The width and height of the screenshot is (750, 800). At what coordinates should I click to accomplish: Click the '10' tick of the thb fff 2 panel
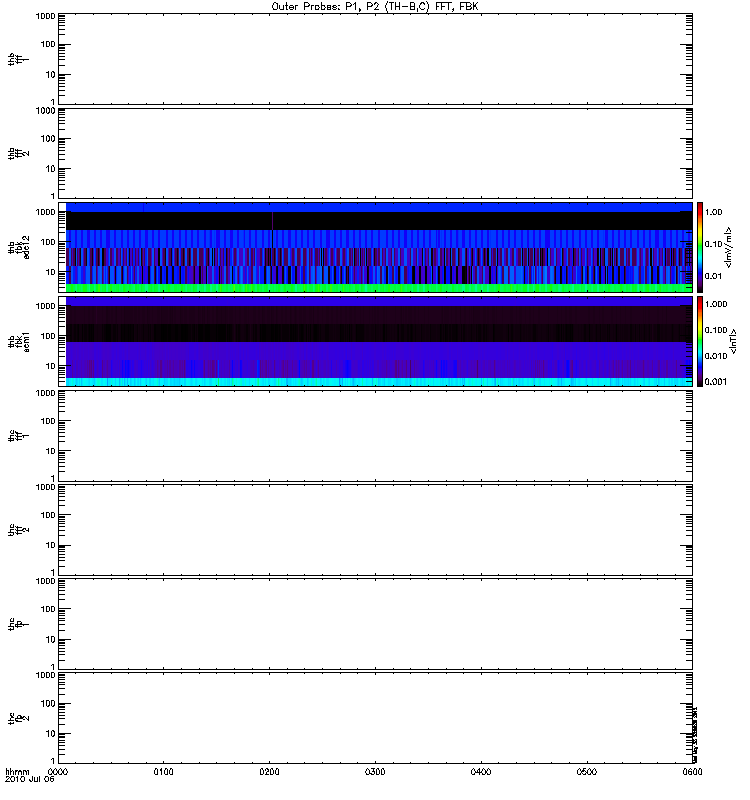[x=50, y=169]
